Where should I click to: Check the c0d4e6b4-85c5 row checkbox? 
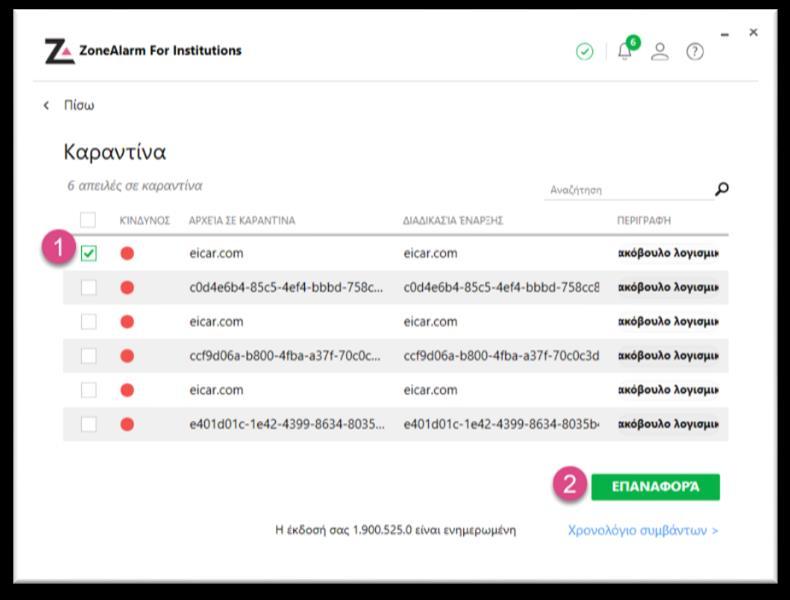coord(89,287)
